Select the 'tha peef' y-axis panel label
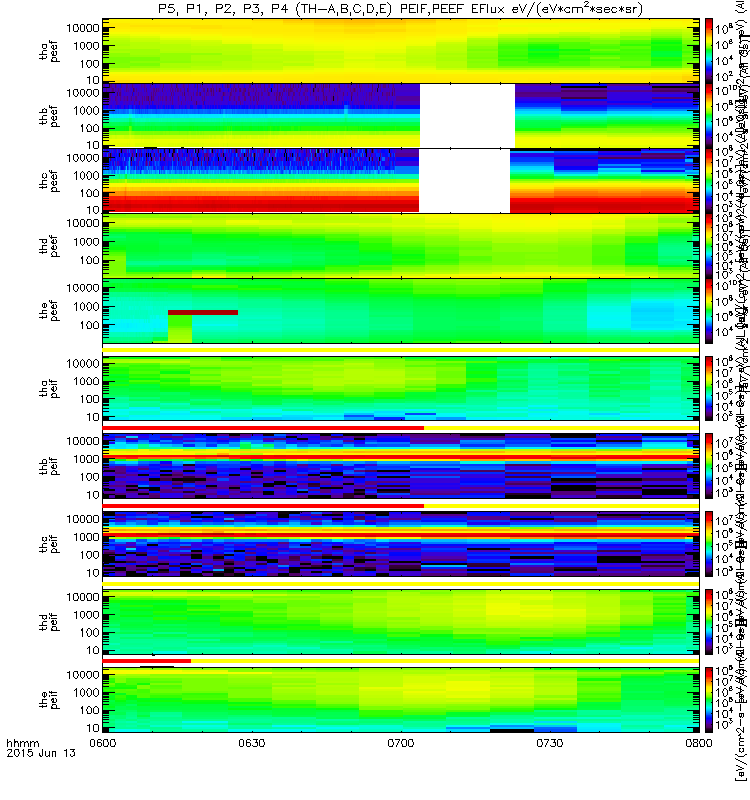750x800 pixels. click(49, 51)
